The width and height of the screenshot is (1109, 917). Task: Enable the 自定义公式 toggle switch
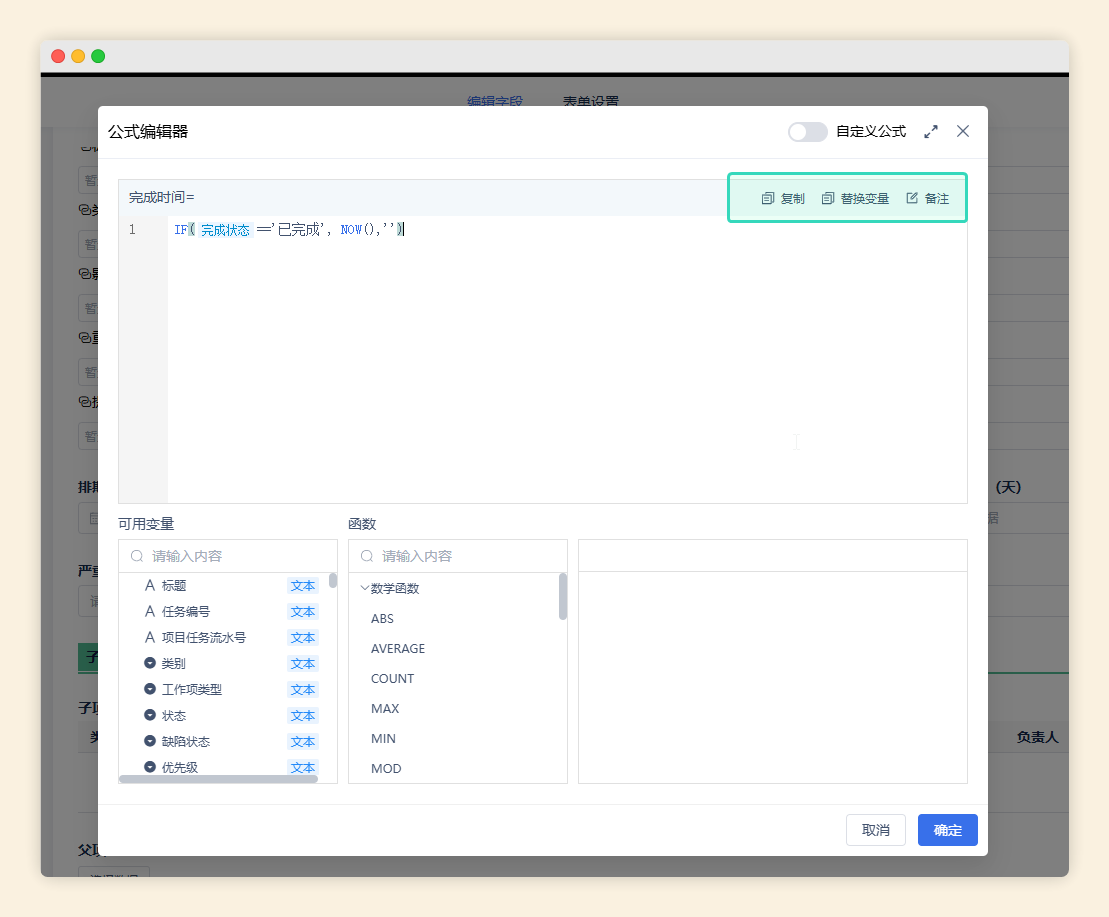tap(807, 132)
